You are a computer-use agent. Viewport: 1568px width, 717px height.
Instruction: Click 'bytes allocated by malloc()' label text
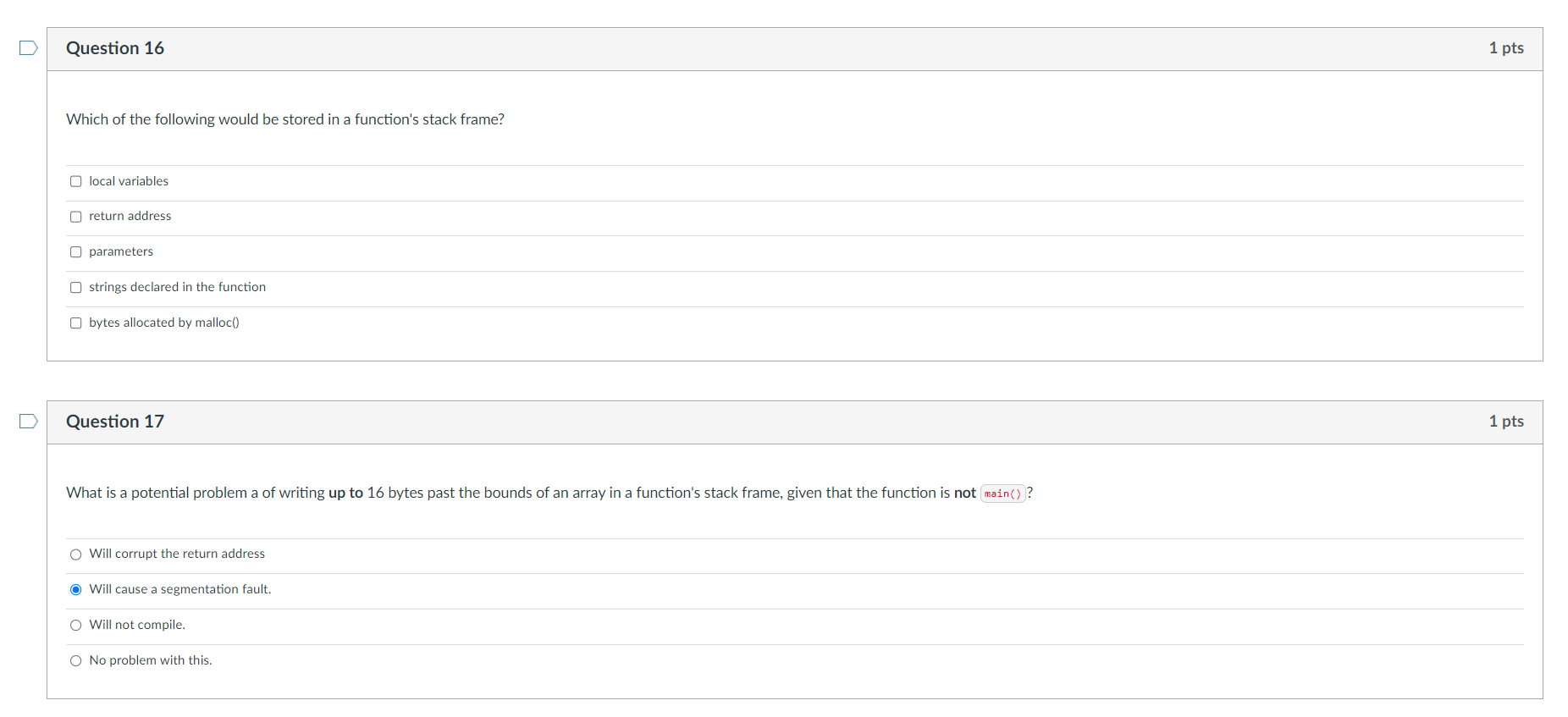[164, 323]
